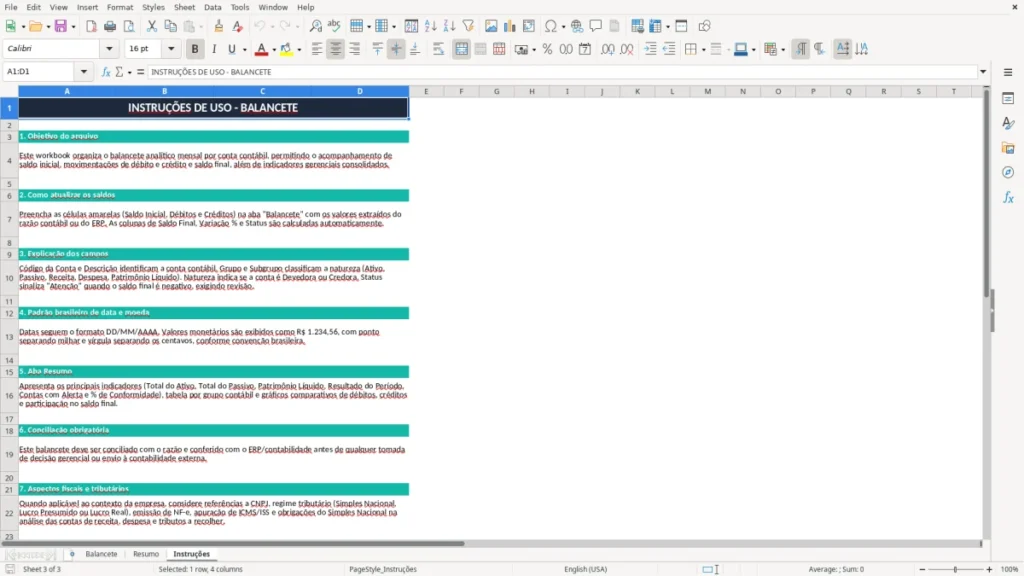Viewport: 1024px width, 576px height.
Task: Run the Spelling check icon
Action: (334, 26)
